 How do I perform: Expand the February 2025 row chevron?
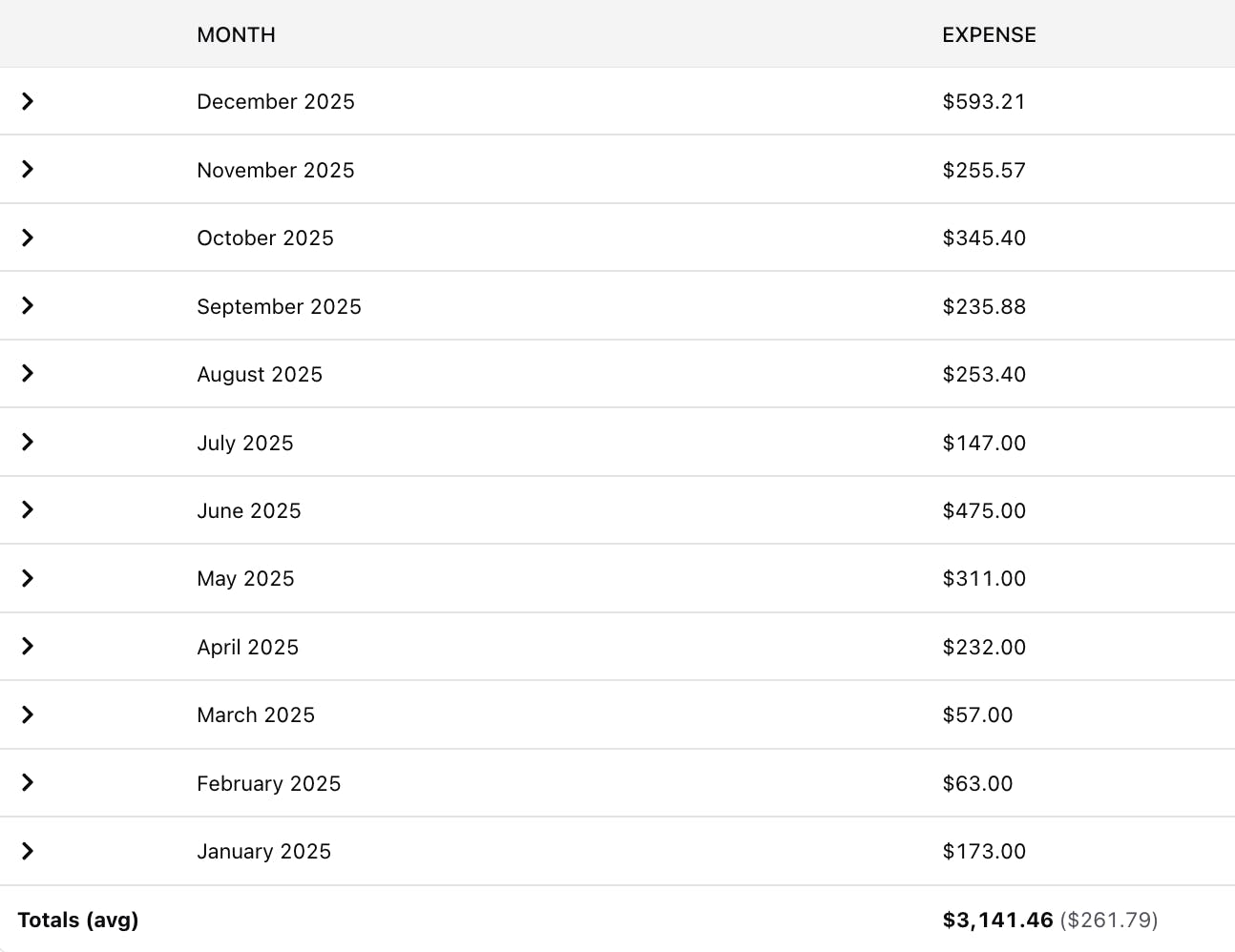pos(28,783)
